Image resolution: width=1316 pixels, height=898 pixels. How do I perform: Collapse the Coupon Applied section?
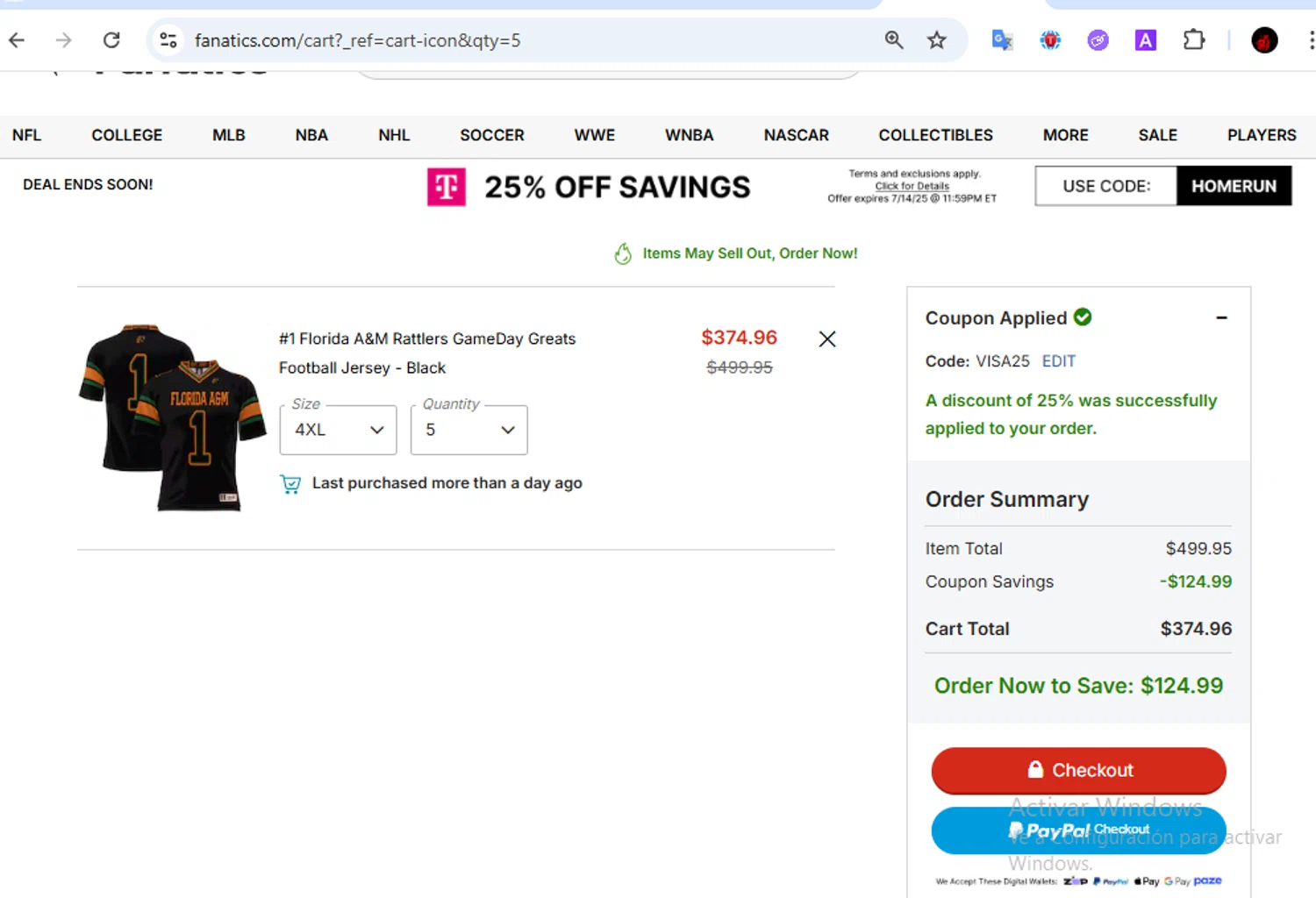coord(1221,317)
